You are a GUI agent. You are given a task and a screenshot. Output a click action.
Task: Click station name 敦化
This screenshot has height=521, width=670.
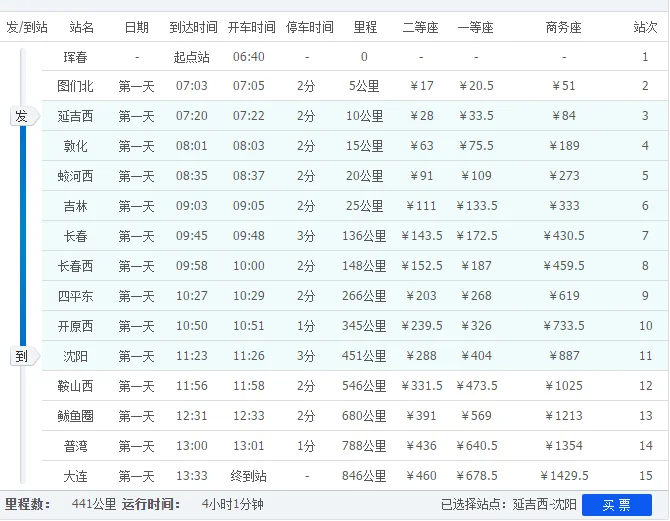[75, 146]
